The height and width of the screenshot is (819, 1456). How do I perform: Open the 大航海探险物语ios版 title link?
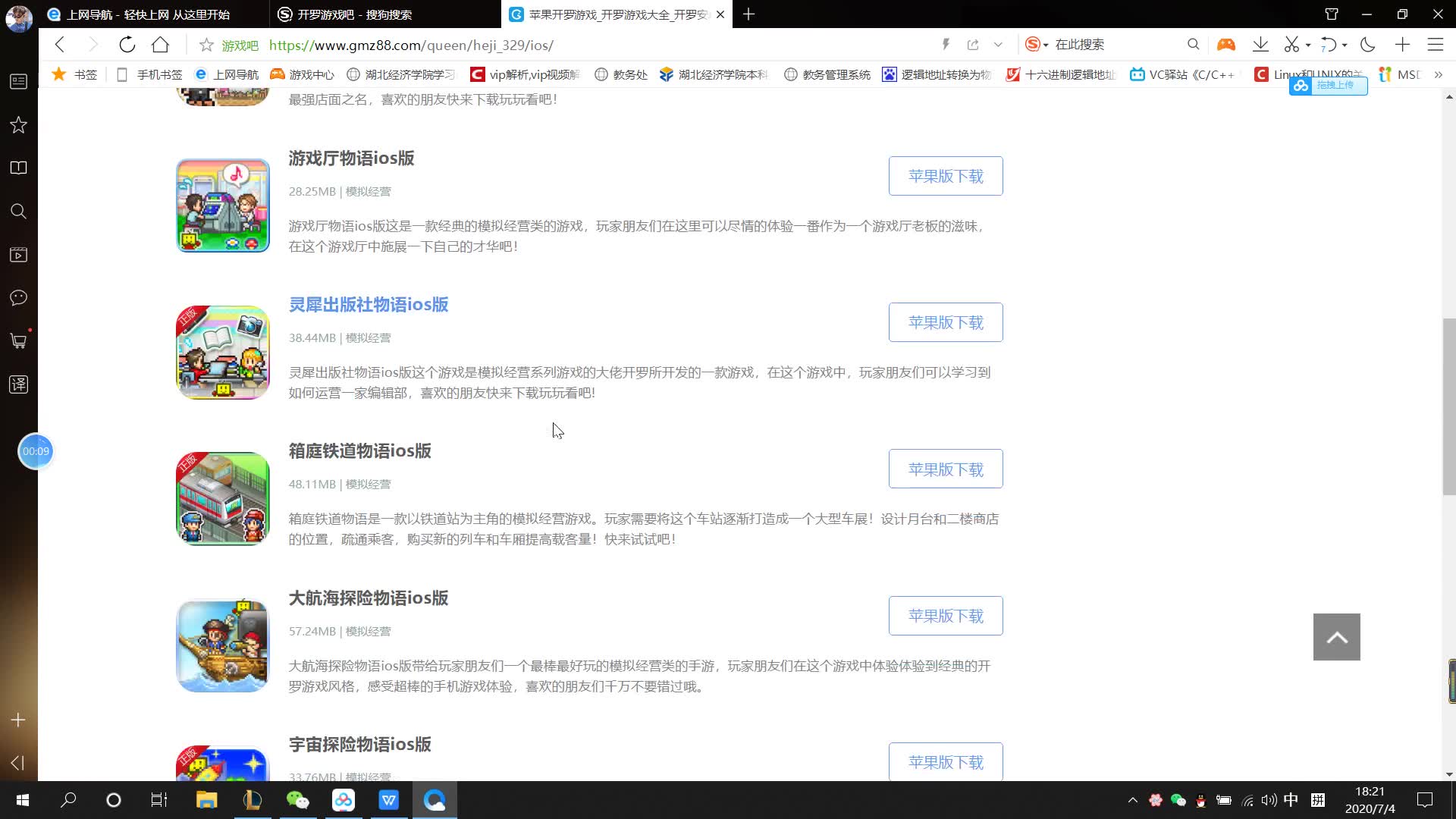[369, 598]
